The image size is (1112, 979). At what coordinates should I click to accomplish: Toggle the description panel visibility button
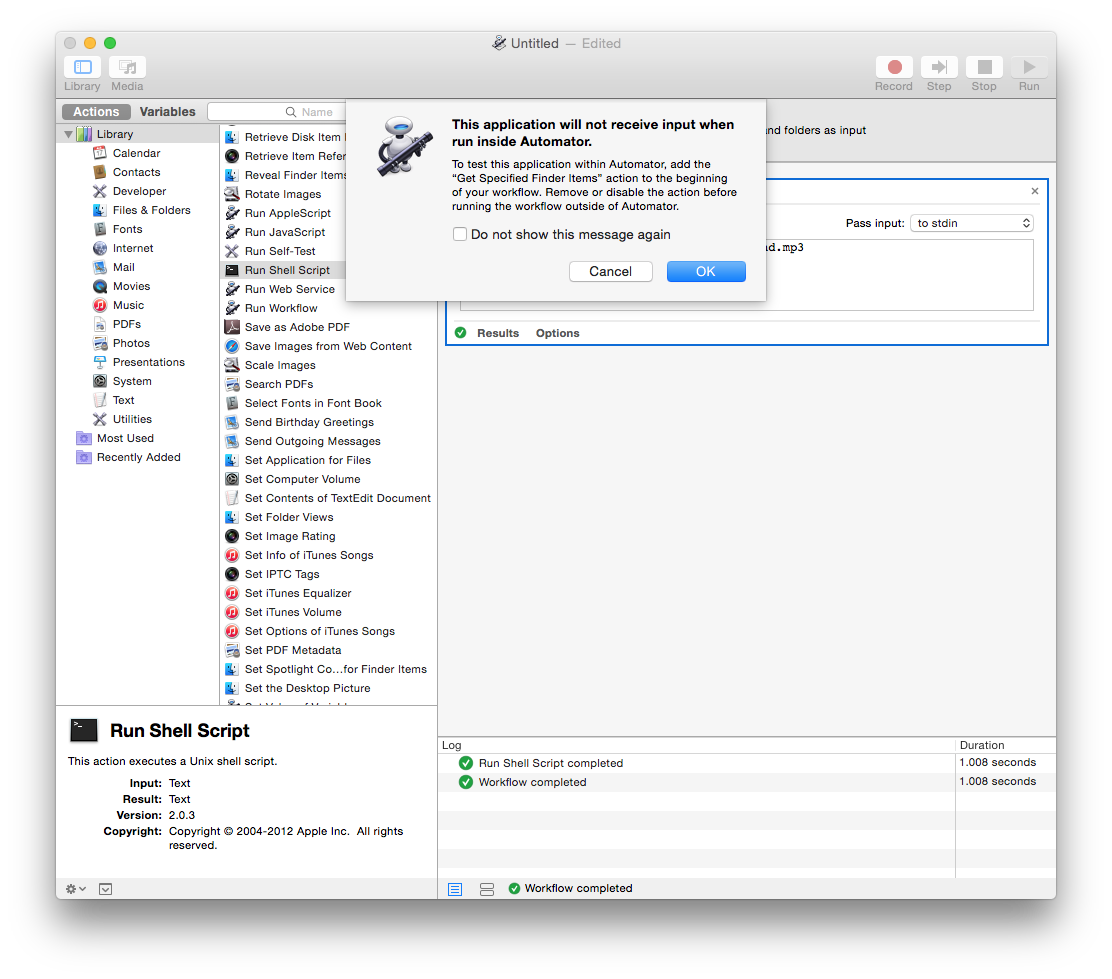click(x=106, y=889)
